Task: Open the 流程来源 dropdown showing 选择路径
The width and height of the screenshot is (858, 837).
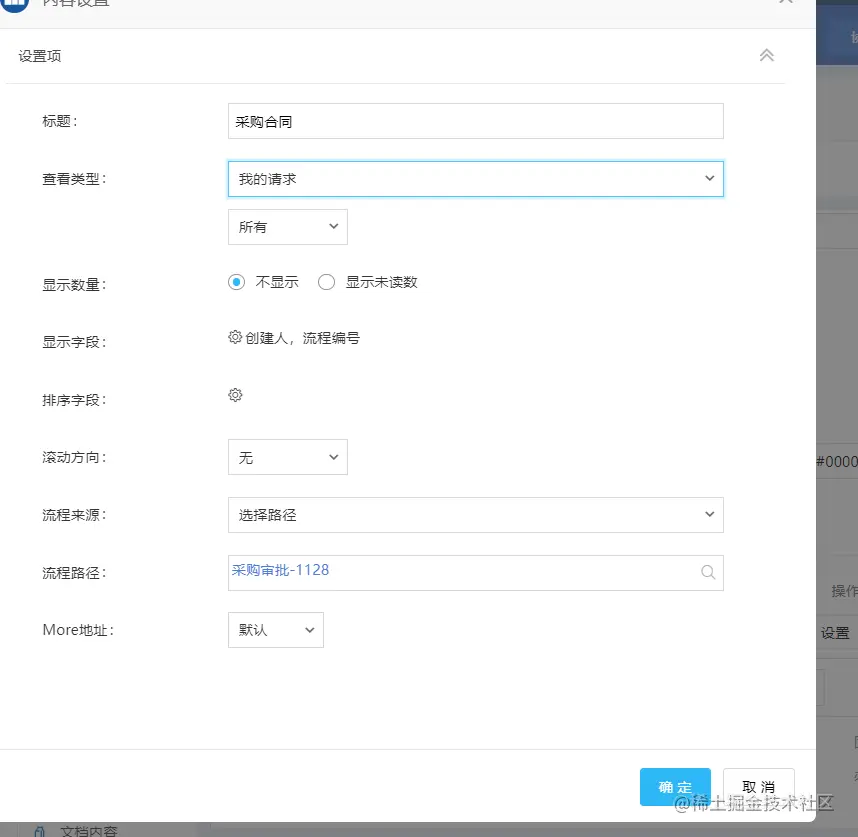Action: click(x=476, y=515)
